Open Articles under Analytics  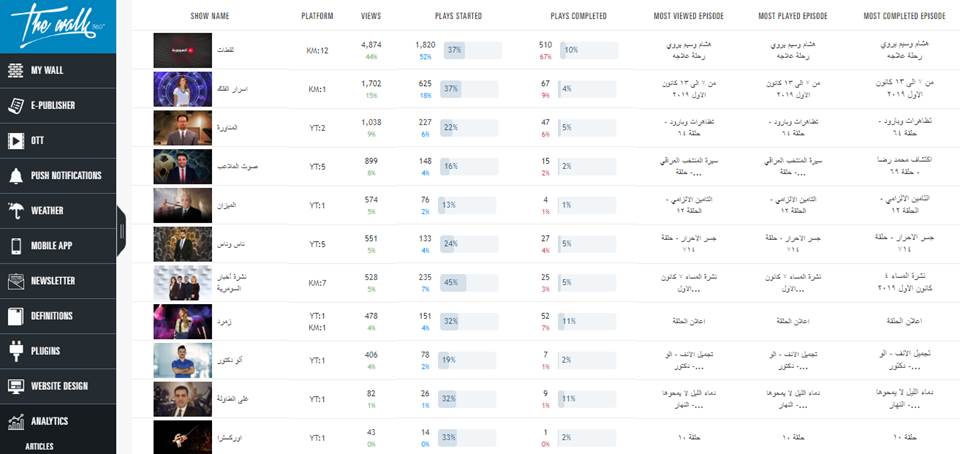[39, 447]
